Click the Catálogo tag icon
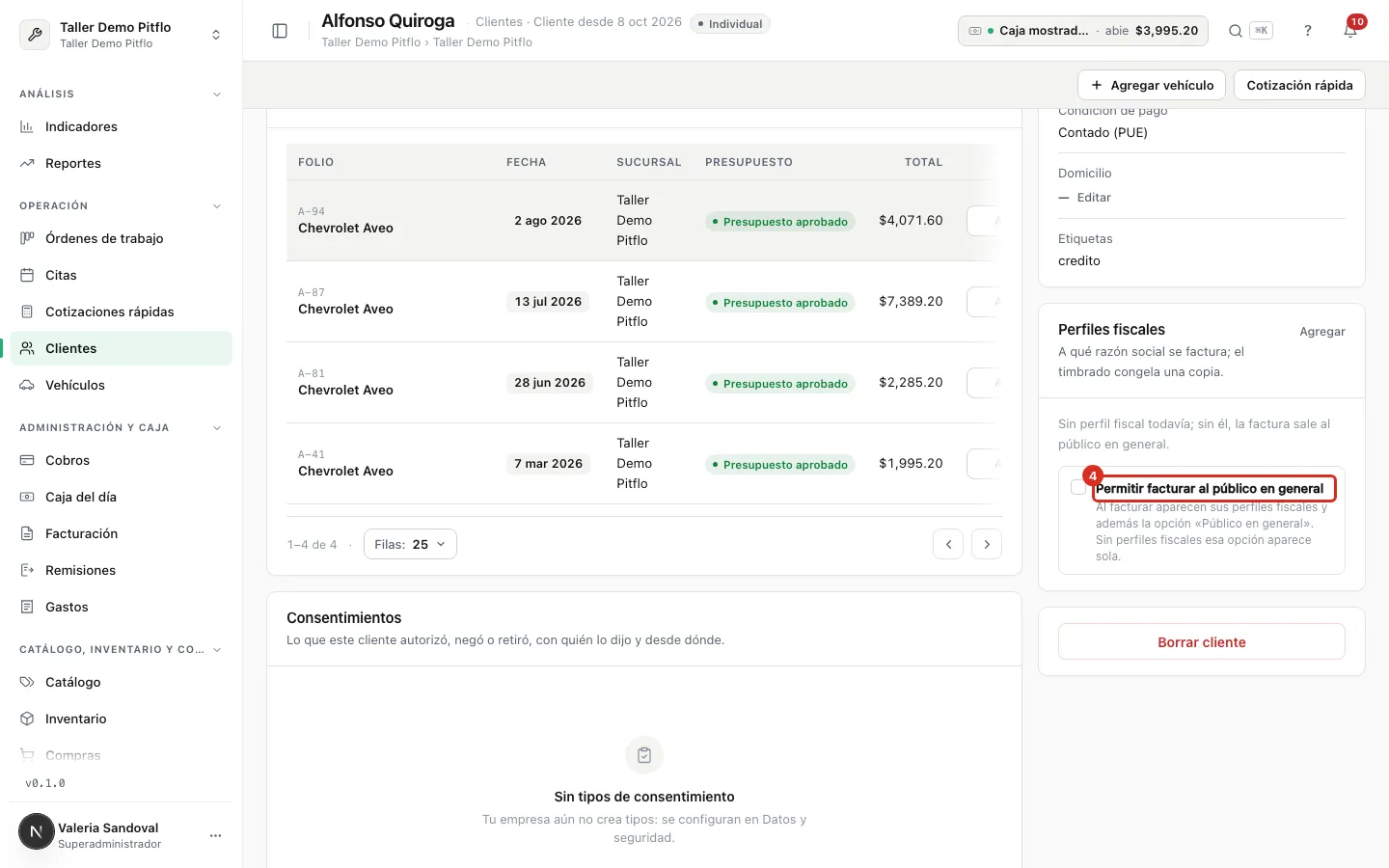 (x=27, y=682)
